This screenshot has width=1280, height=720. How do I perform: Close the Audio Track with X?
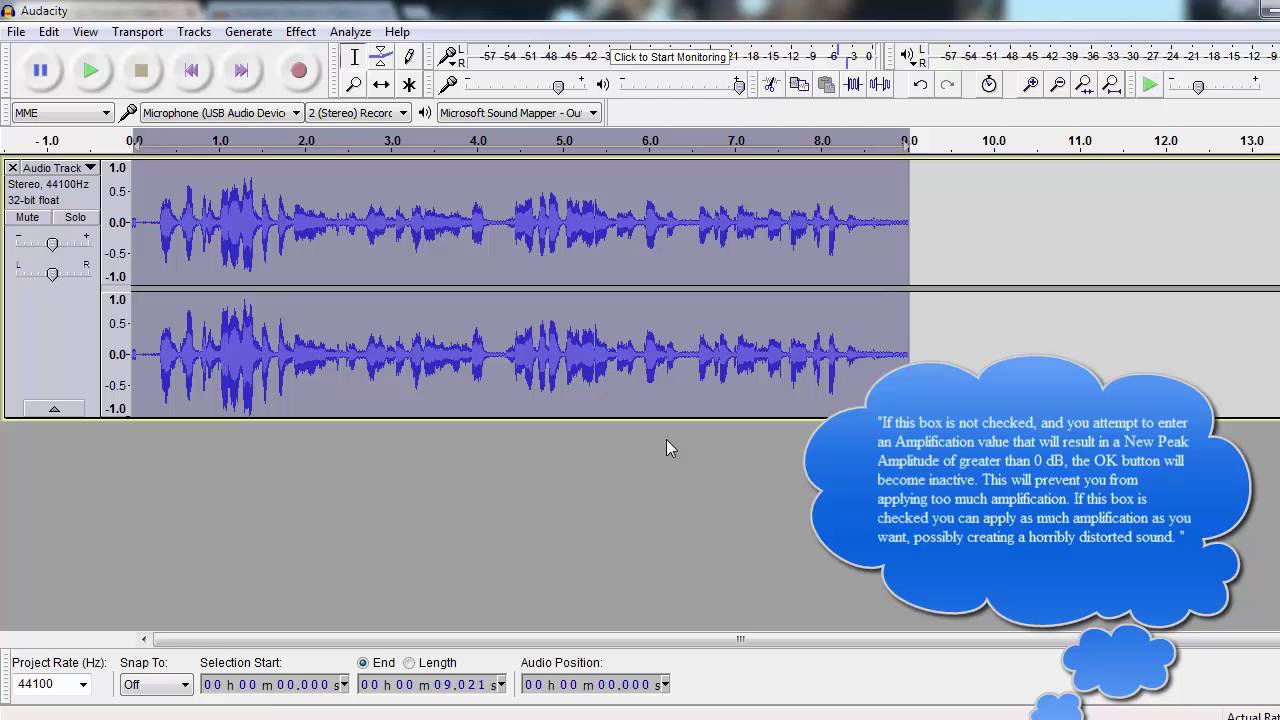[13, 168]
